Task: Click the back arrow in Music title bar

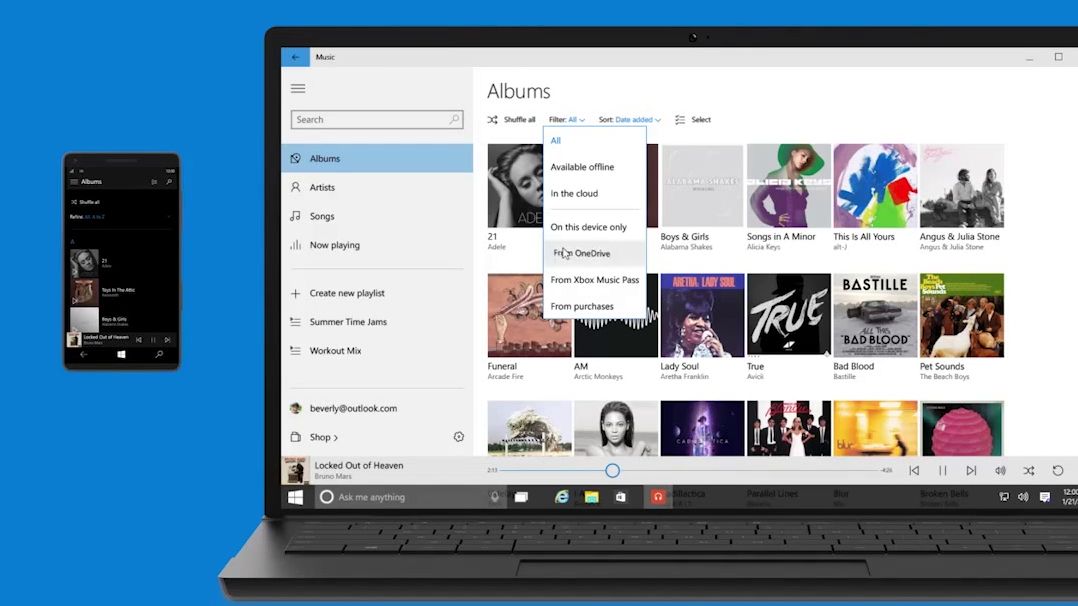Action: pyautogui.click(x=296, y=57)
